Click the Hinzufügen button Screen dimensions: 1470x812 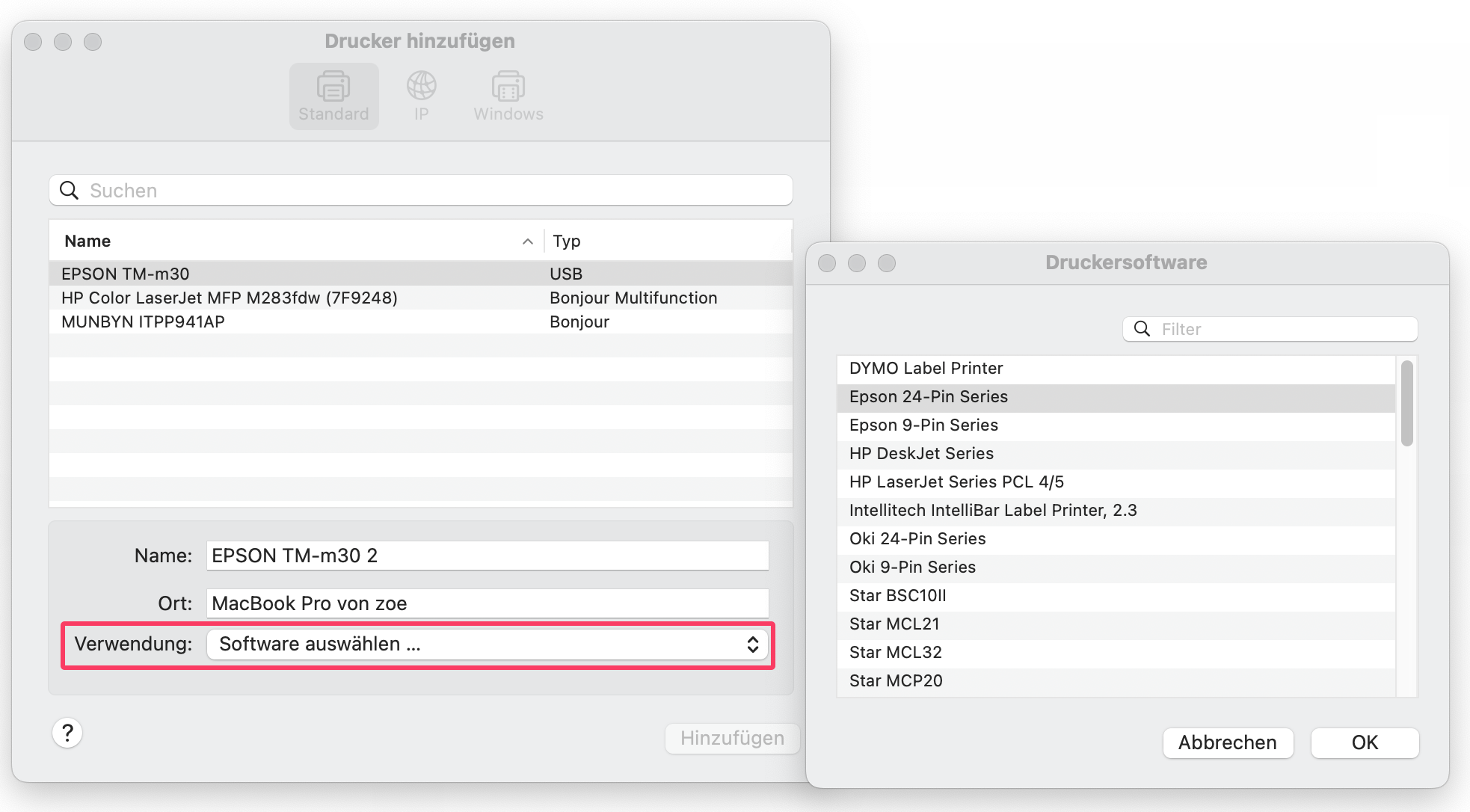coord(732,738)
